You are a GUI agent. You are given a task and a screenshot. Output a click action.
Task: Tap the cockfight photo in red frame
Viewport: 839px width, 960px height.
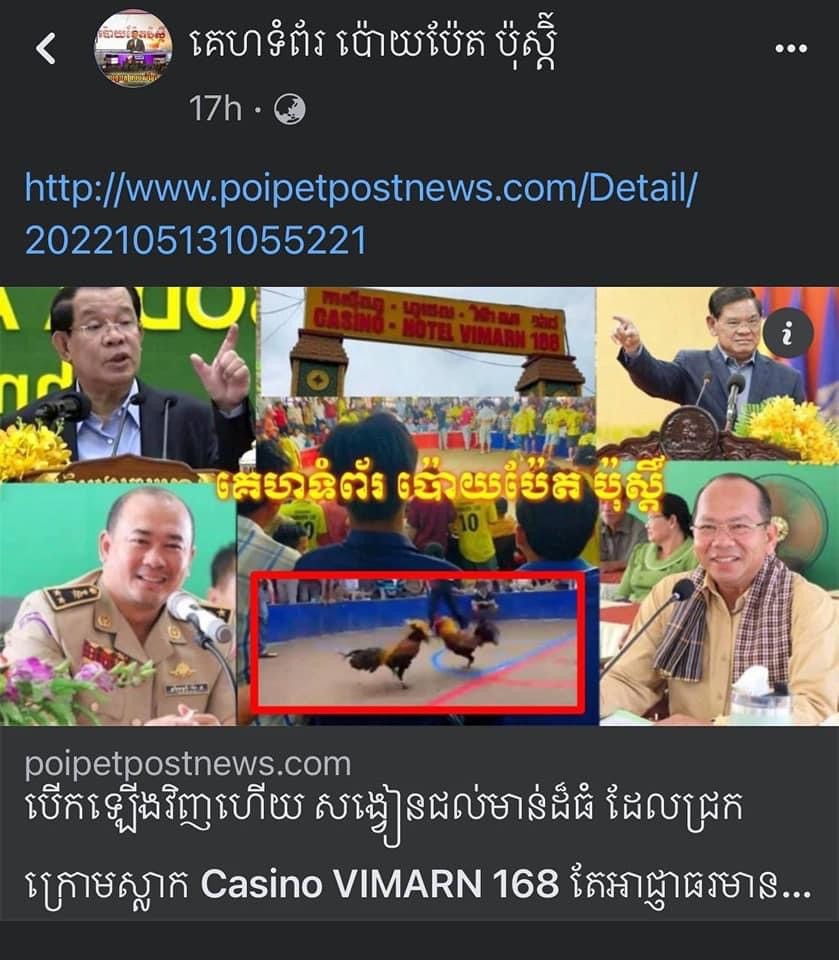pyautogui.click(x=418, y=642)
